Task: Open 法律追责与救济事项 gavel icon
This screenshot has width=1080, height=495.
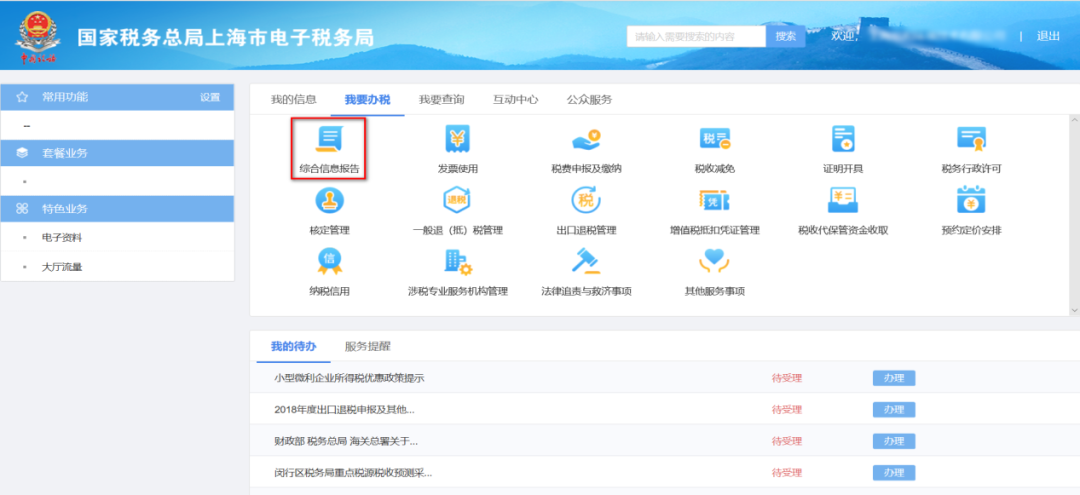Action: click(586, 261)
